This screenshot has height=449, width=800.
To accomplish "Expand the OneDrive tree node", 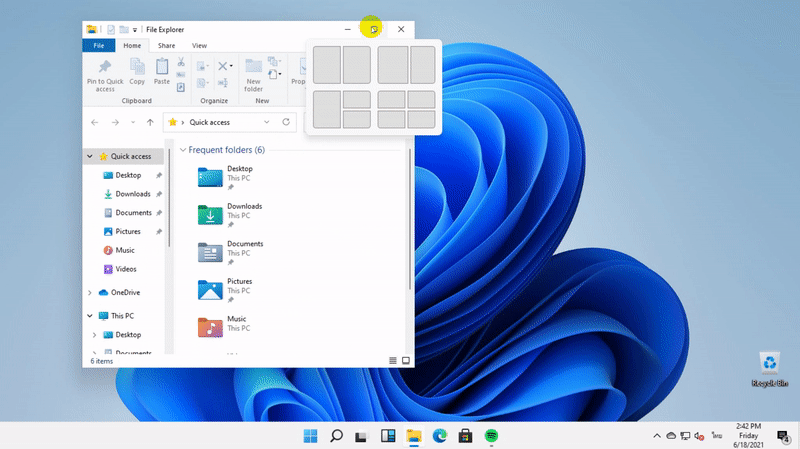I will tap(90, 292).
